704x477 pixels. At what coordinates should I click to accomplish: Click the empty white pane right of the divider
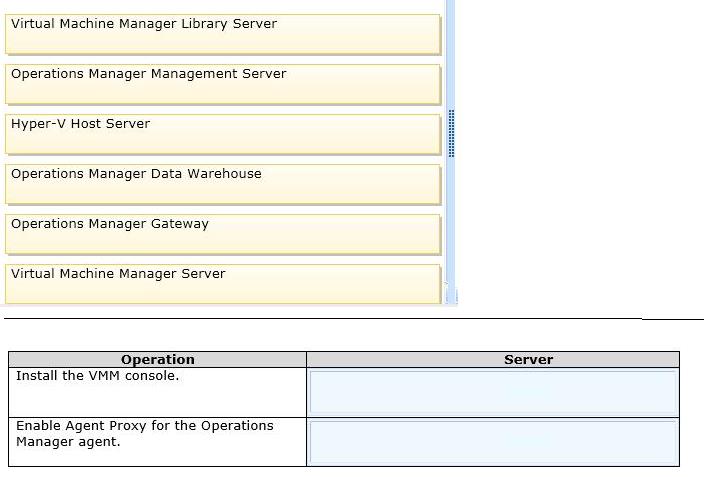pos(579,153)
